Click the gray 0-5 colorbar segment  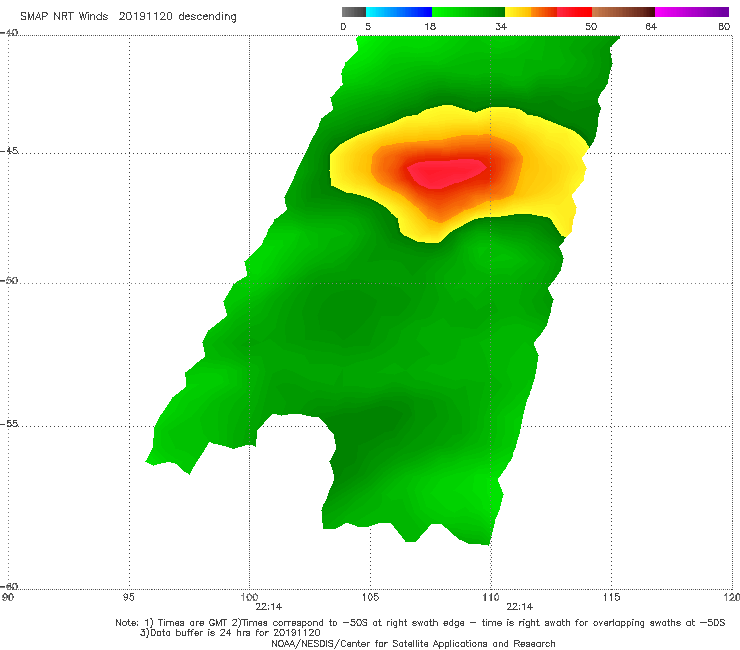point(354,12)
